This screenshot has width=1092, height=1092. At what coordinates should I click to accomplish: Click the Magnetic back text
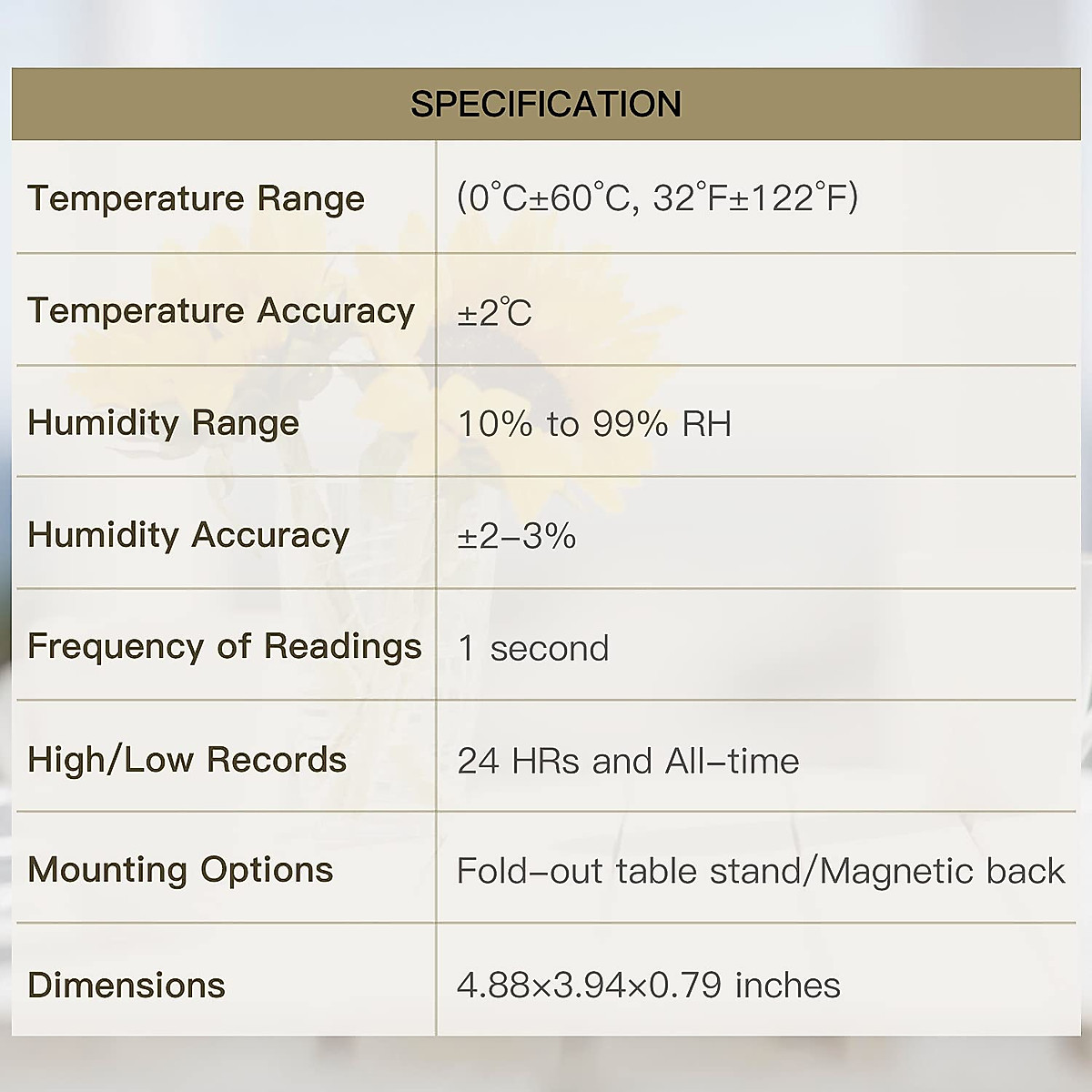[942, 872]
